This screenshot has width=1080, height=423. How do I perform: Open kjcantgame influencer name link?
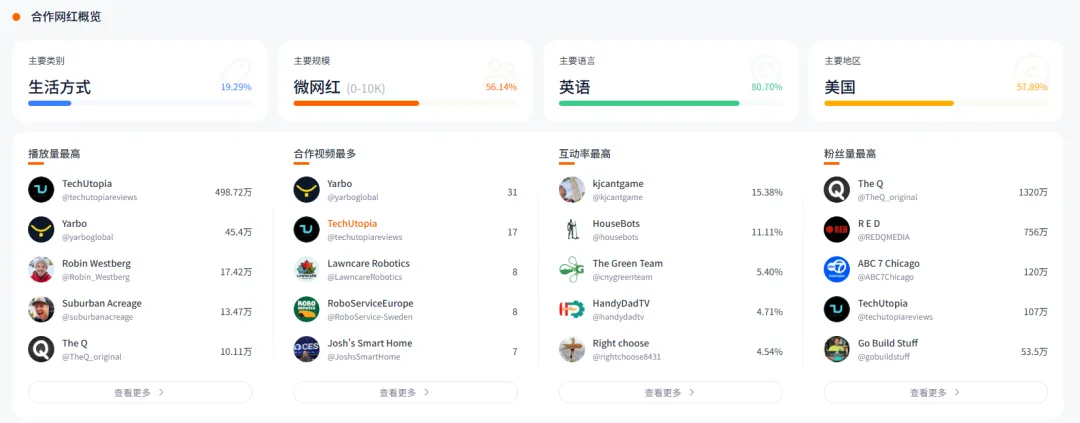click(618, 184)
